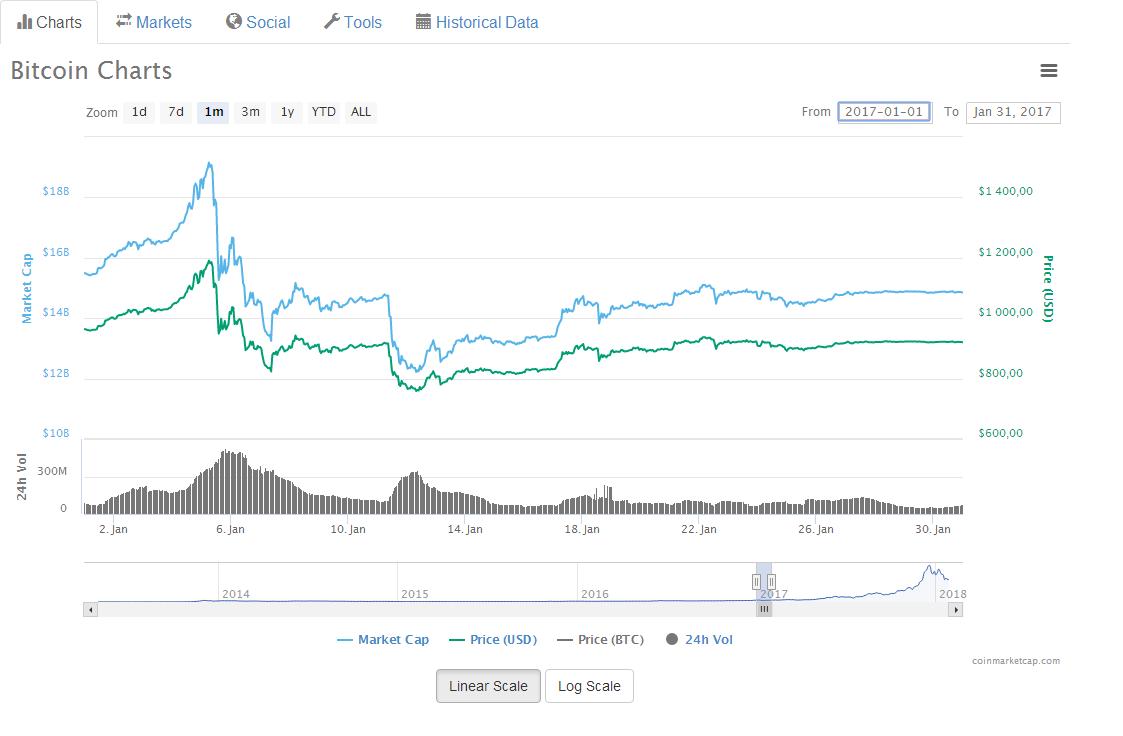This screenshot has height=736, width=1123.
Task: Click the Charts tab bar-chart icon
Action: 24,22
